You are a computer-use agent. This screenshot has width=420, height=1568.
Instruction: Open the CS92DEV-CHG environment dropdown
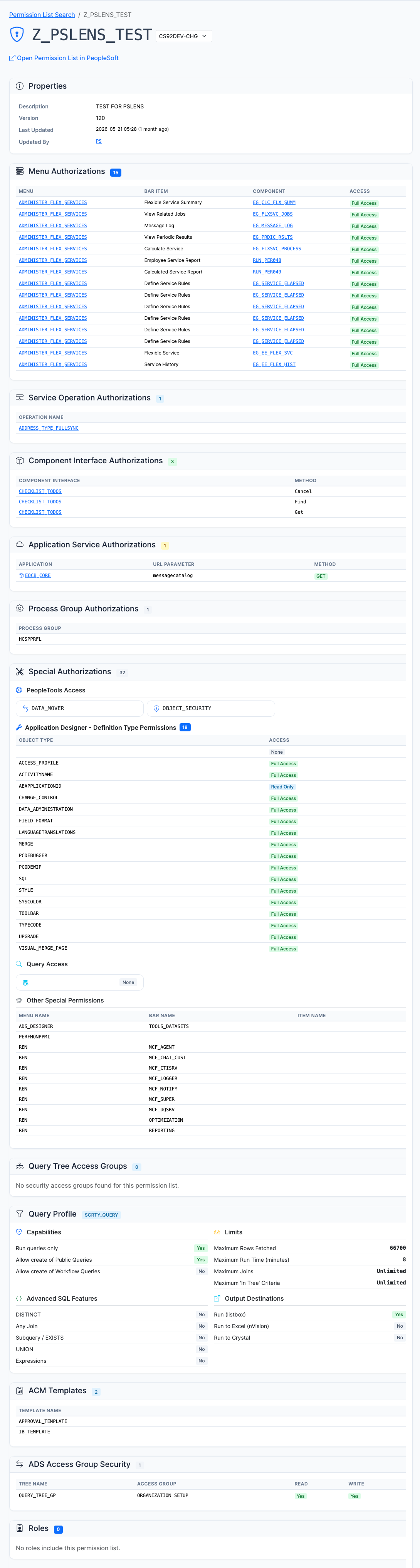coord(183,36)
